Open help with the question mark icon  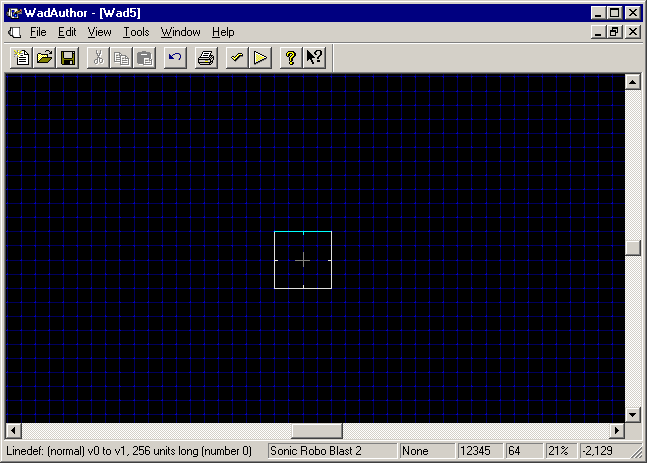pyautogui.click(x=291, y=58)
